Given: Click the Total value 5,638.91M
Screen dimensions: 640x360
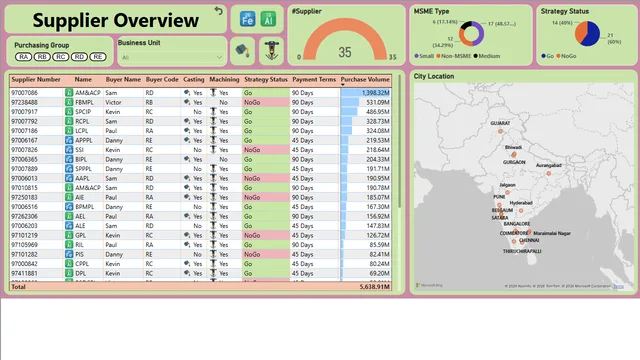Looking at the screenshot, I should click(x=375, y=287).
